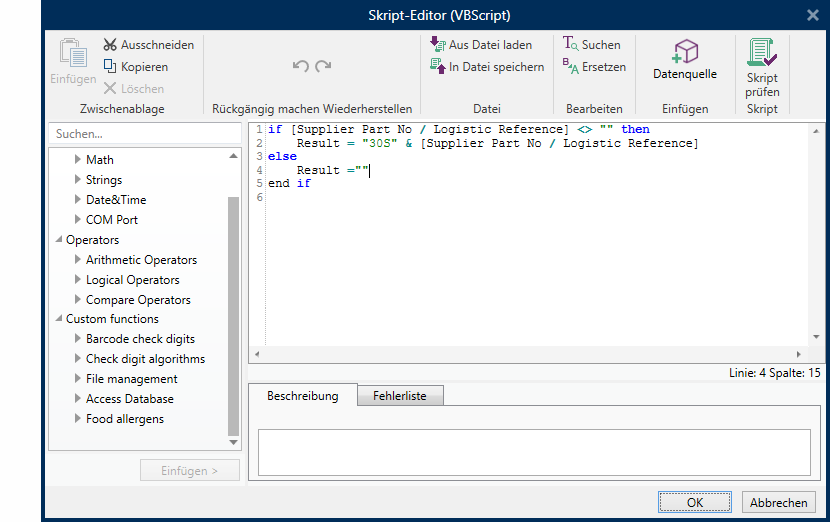Close the Skript-Editor window

813,15
